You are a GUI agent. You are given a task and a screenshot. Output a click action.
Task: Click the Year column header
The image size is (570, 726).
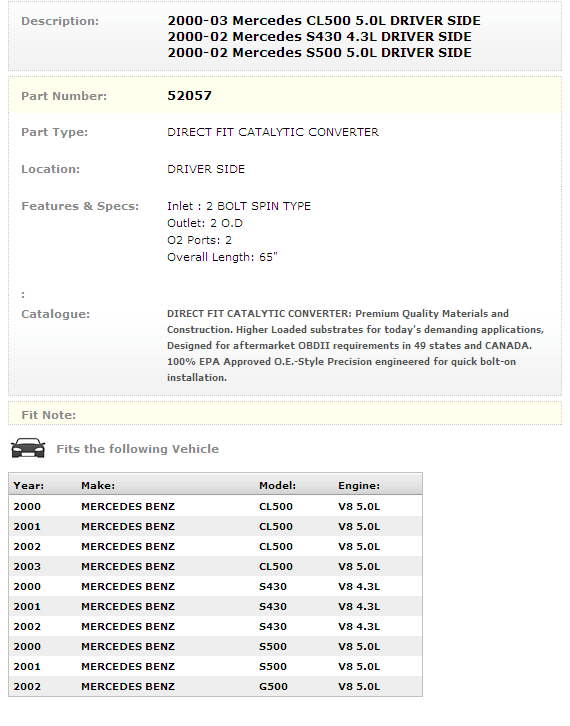(29, 485)
